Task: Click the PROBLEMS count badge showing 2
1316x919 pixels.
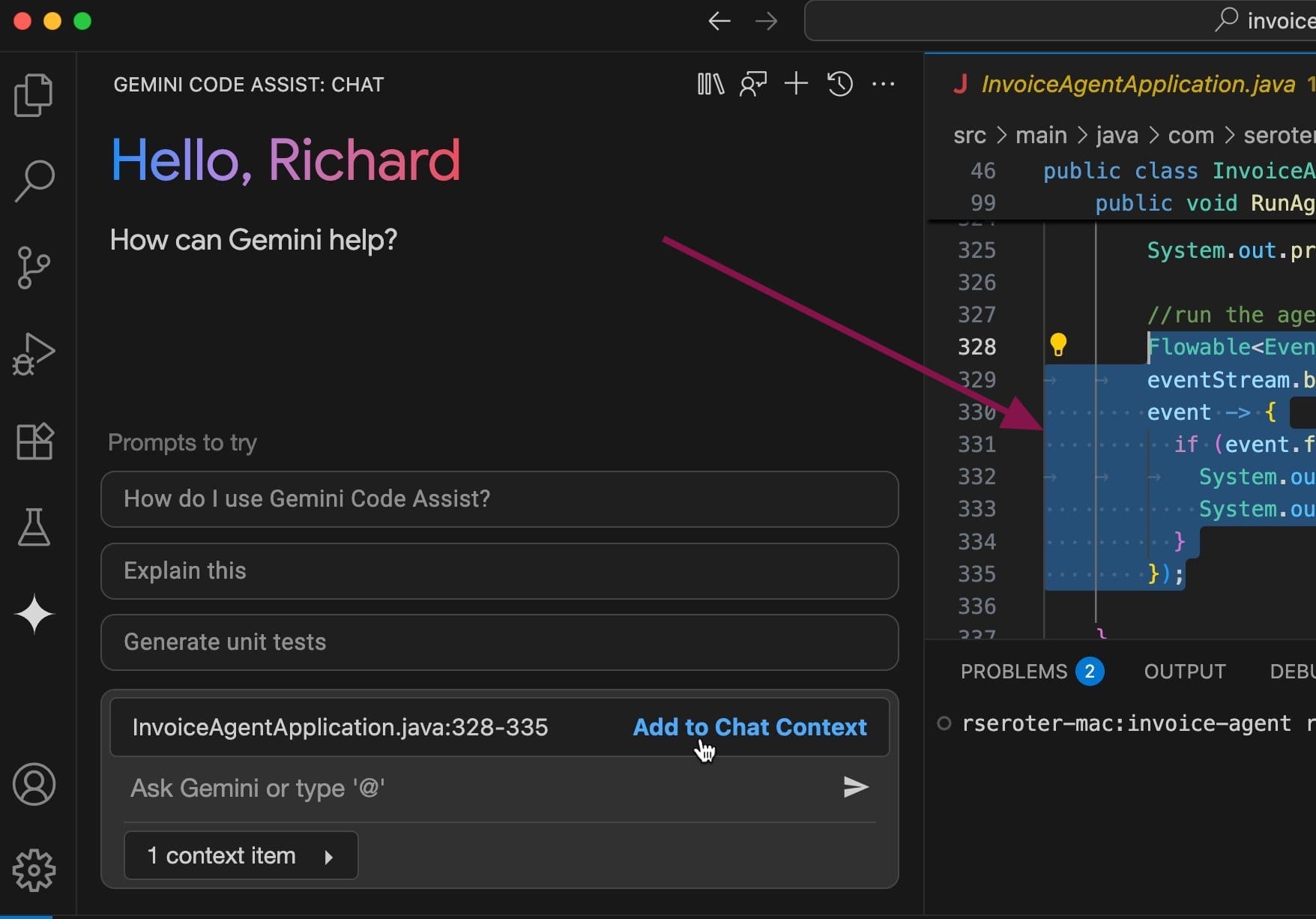Action: 1090,671
